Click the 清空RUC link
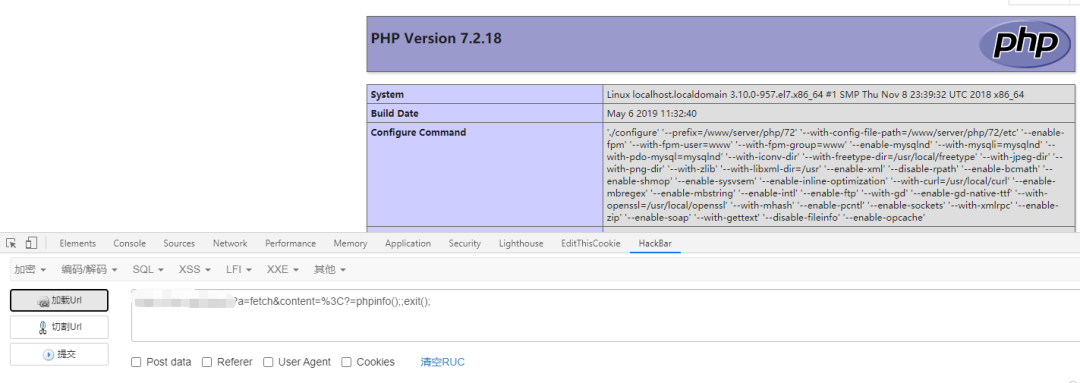1080x383 pixels. click(443, 362)
